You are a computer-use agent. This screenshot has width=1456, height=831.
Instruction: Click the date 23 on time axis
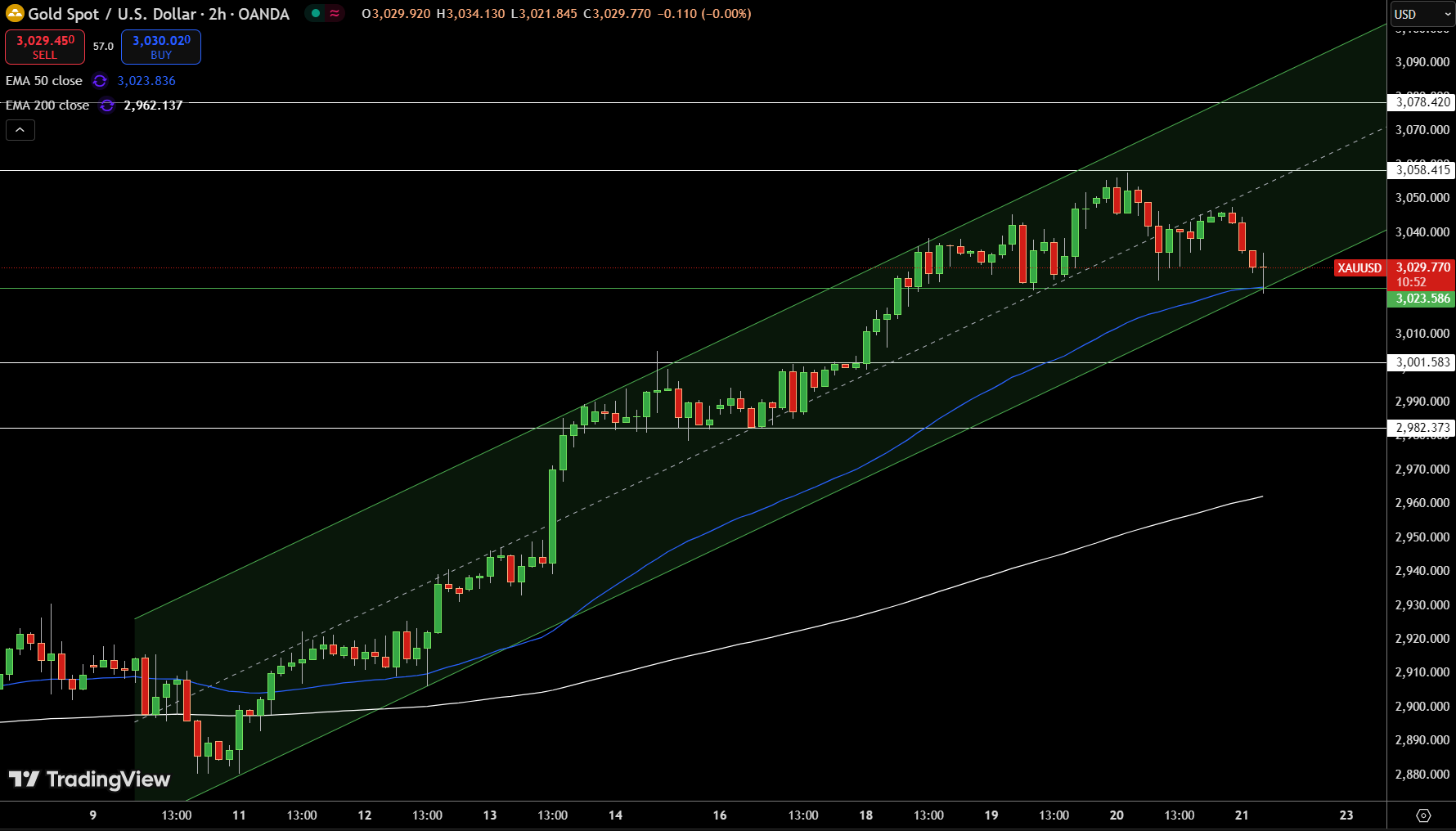click(1346, 815)
